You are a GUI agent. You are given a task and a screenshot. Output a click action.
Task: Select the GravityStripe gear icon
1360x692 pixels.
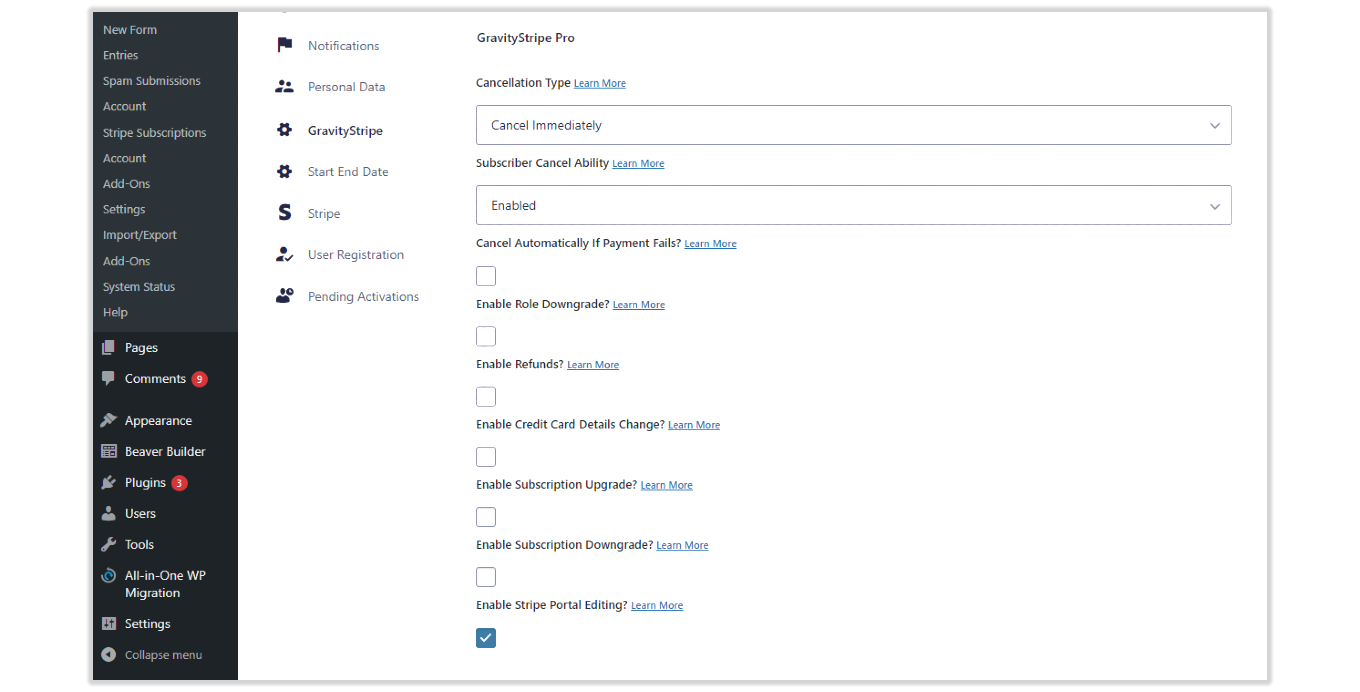[x=285, y=130]
